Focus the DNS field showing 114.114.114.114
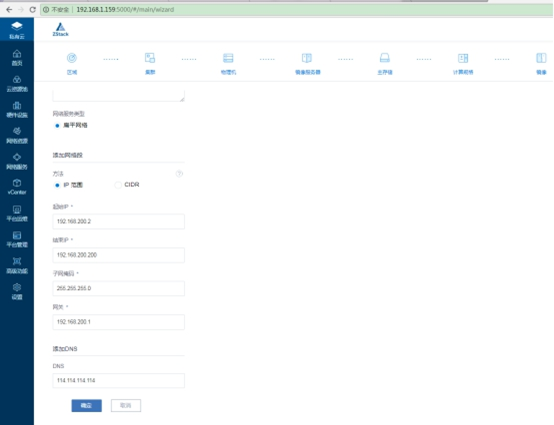Image resolution: width=554 pixels, height=425 pixels. coord(118,380)
